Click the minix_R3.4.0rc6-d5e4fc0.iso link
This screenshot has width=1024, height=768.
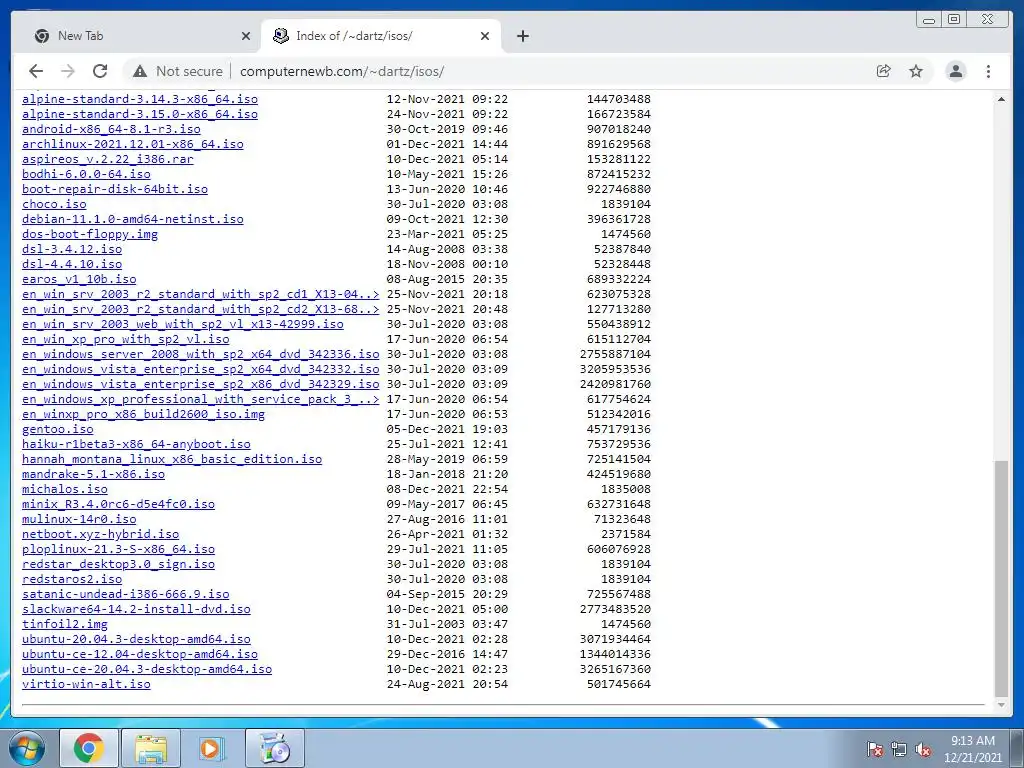[x=118, y=505]
